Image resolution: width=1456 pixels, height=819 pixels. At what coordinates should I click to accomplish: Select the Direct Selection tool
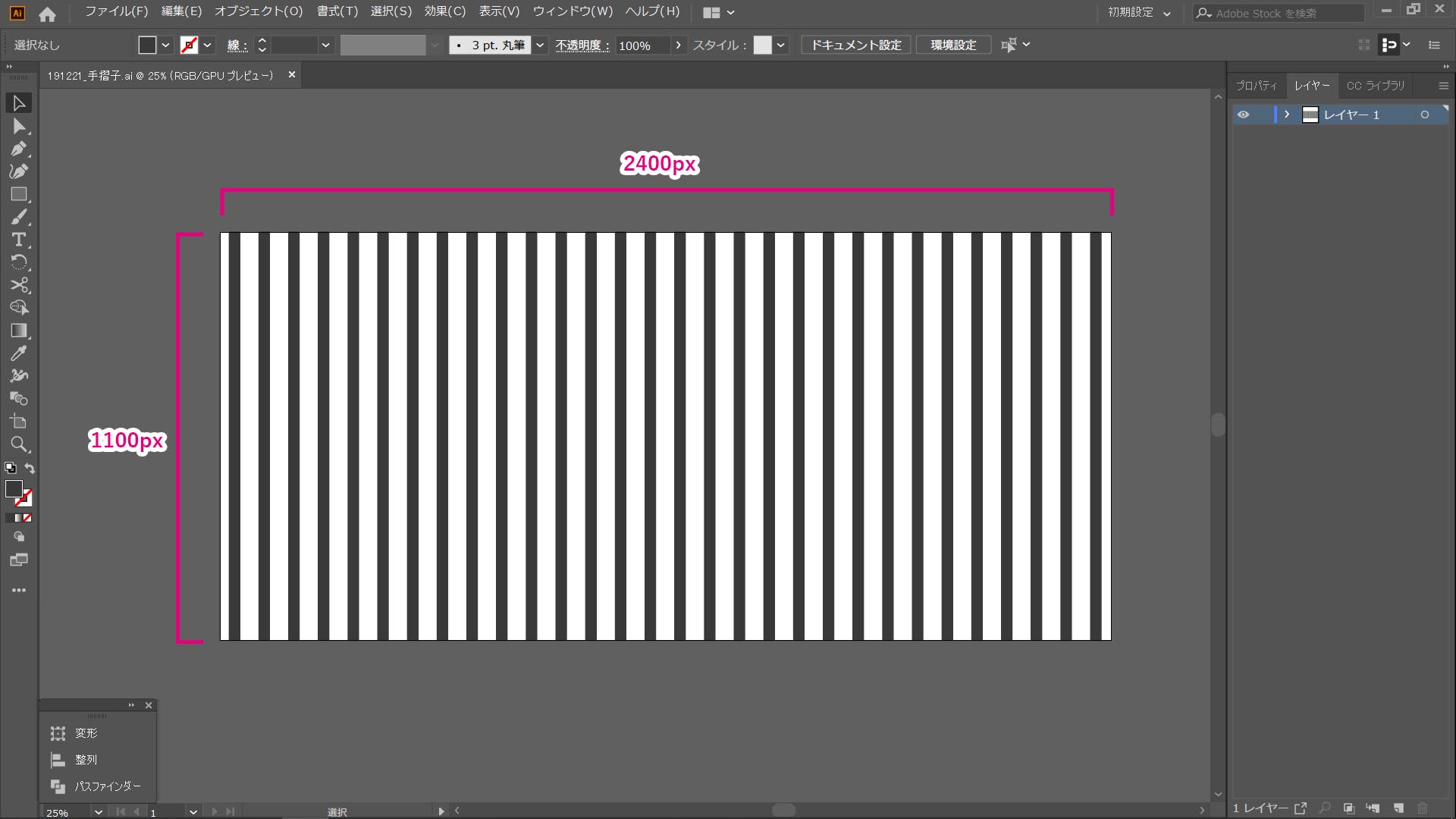coord(19,126)
